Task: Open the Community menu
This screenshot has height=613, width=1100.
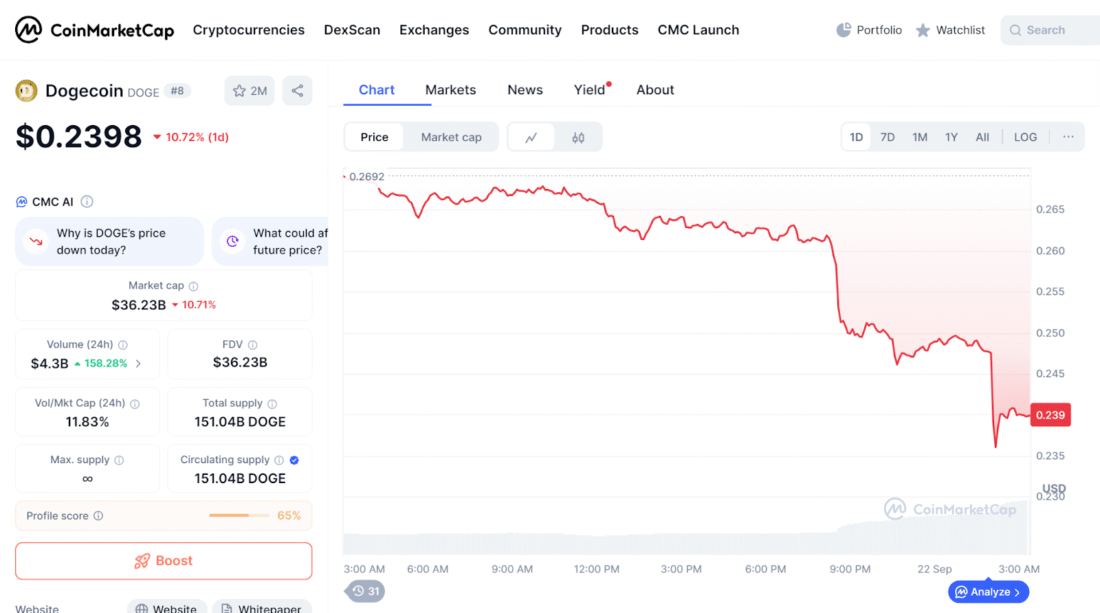Action: (x=525, y=30)
